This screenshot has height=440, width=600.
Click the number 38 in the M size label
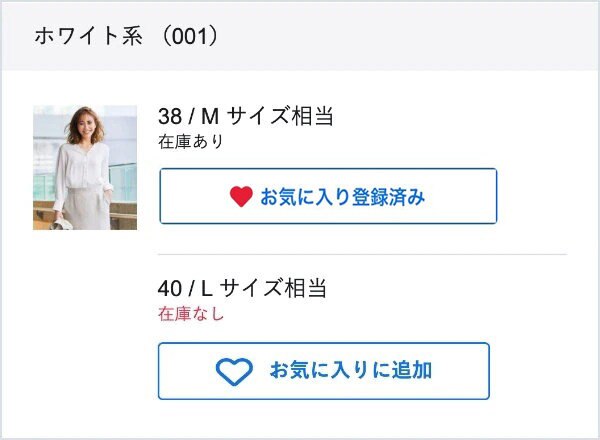click(x=170, y=116)
